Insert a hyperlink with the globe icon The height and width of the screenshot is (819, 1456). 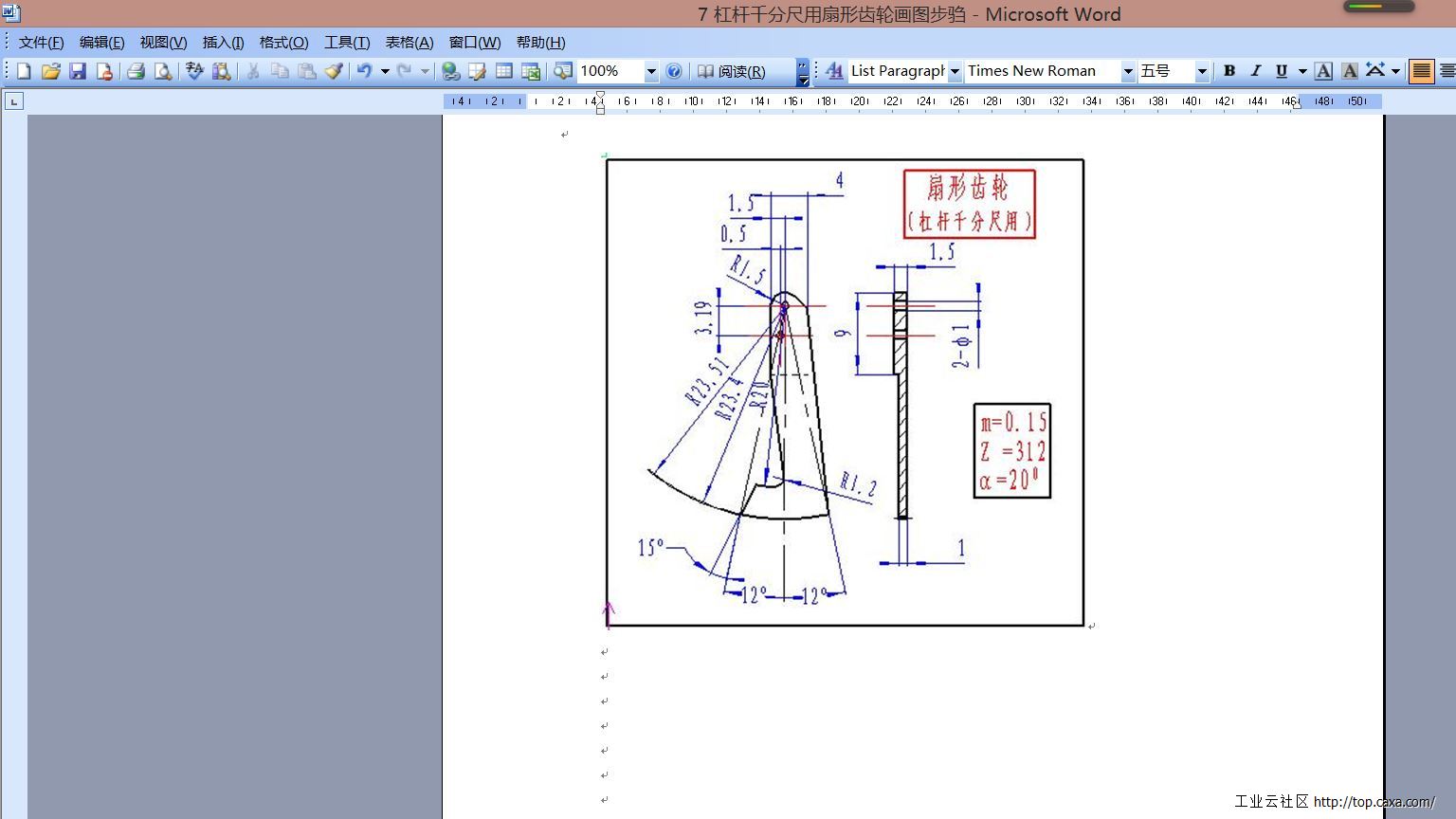450,71
